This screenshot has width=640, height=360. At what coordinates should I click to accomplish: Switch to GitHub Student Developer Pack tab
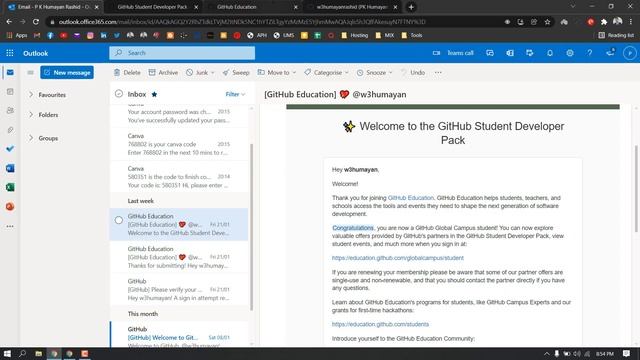coord(152,7)
